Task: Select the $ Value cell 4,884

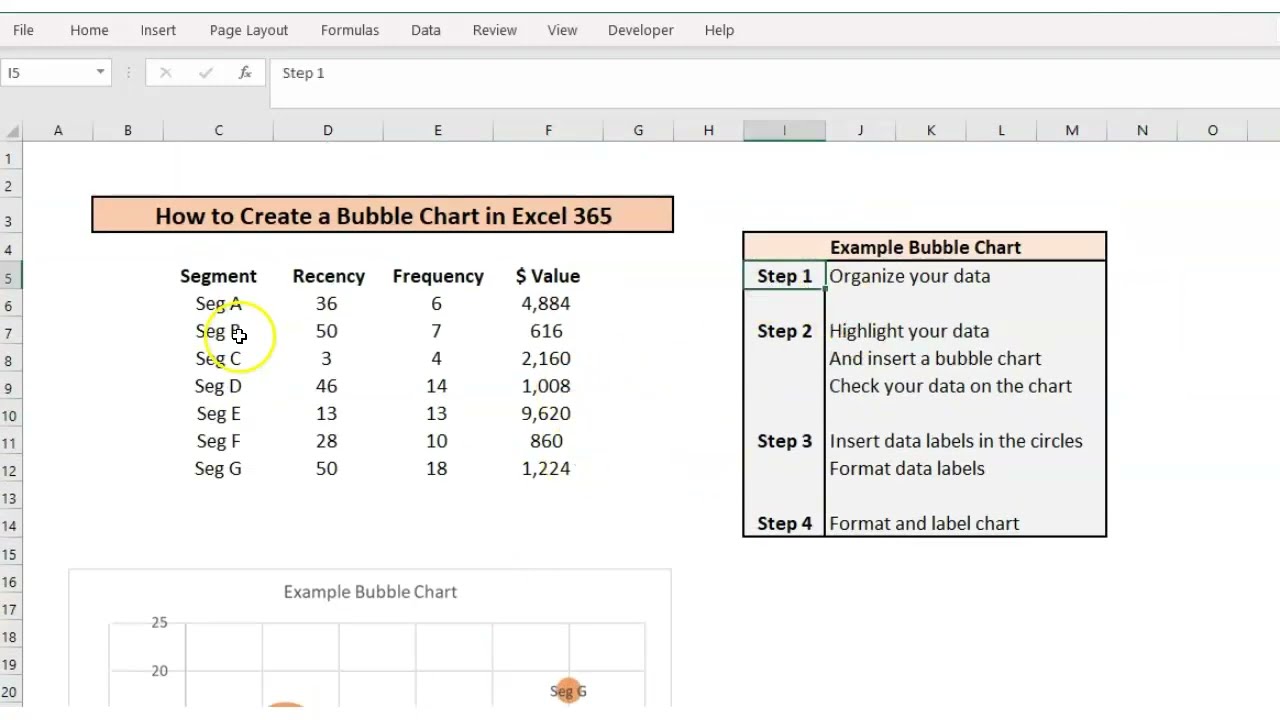Action: (546, 303)
